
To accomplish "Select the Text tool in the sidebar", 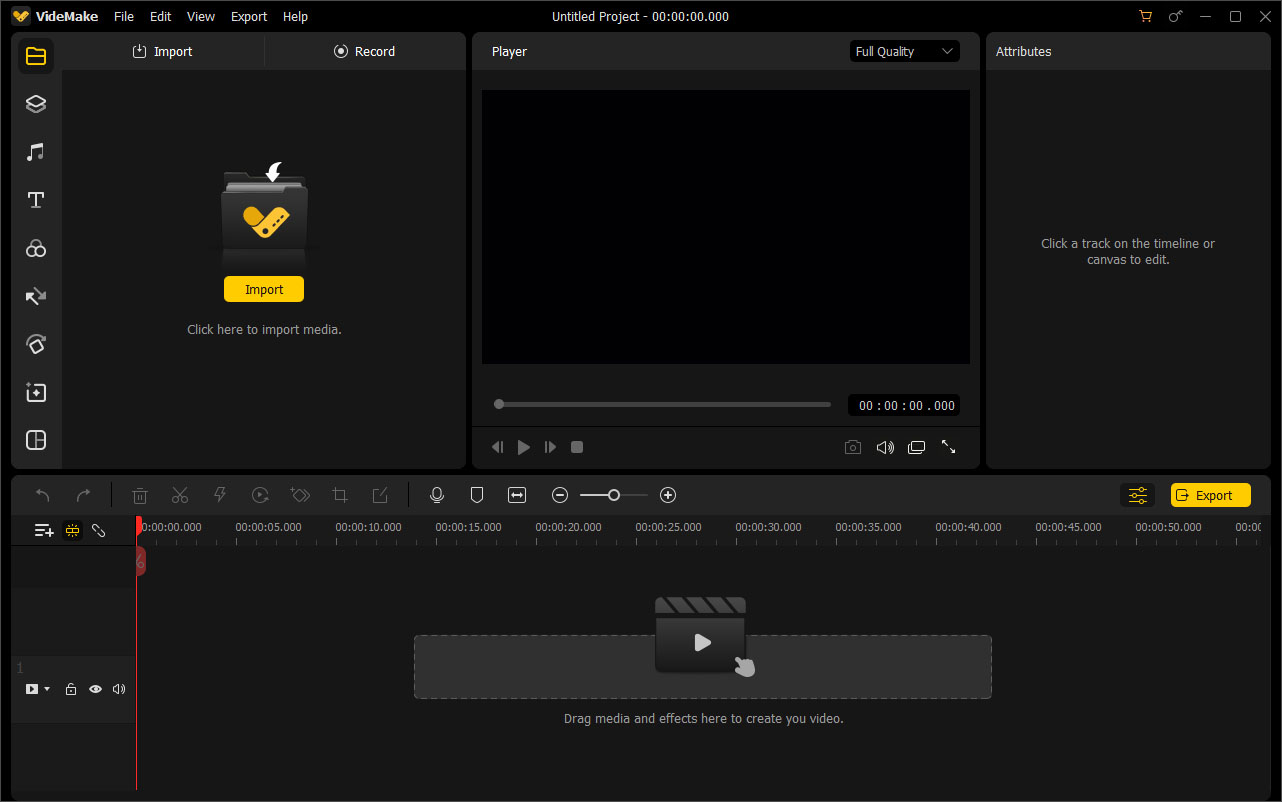I will [36, 199].
